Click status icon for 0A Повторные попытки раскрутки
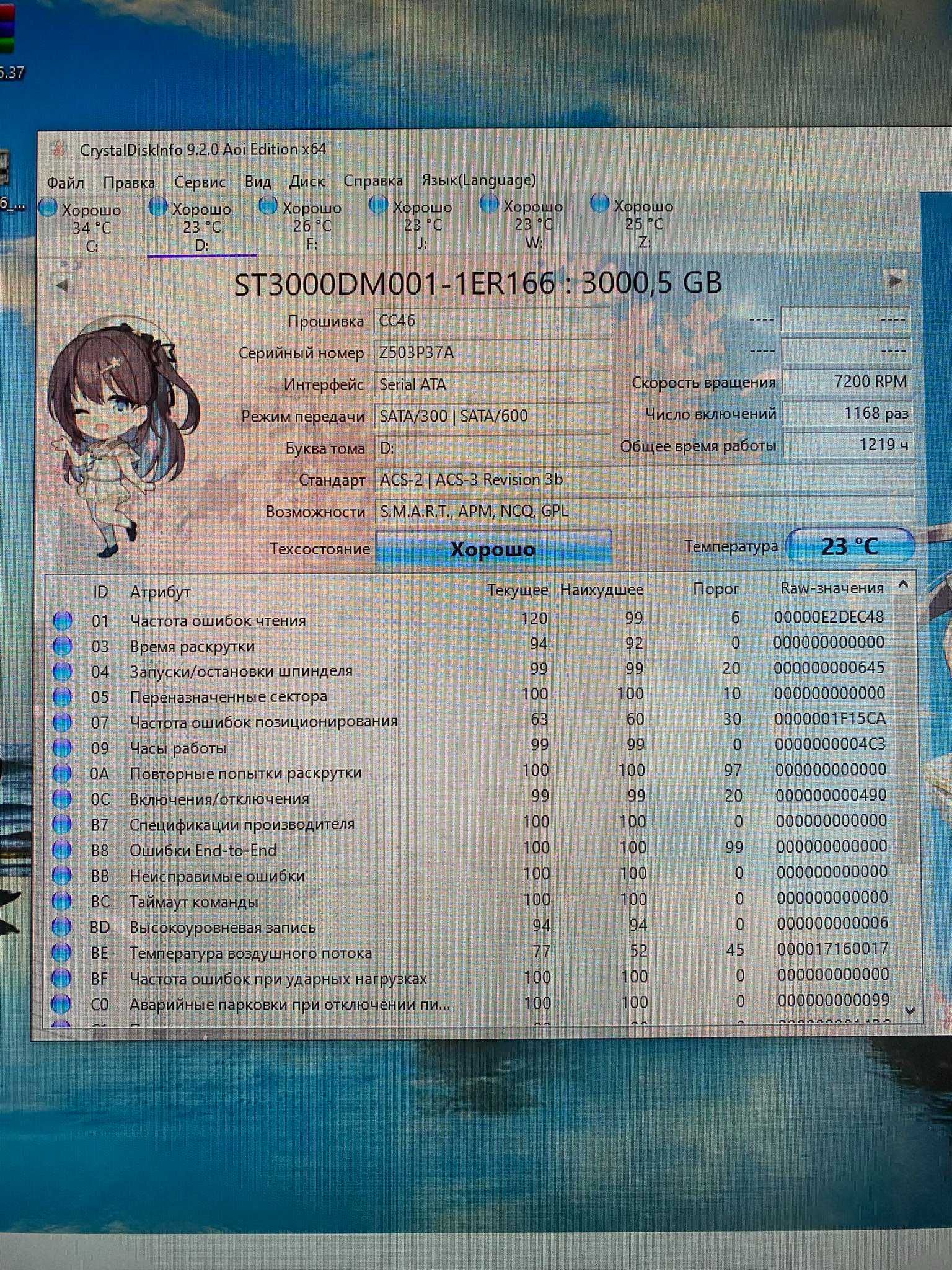The image size is (952, 1270). 62,773
